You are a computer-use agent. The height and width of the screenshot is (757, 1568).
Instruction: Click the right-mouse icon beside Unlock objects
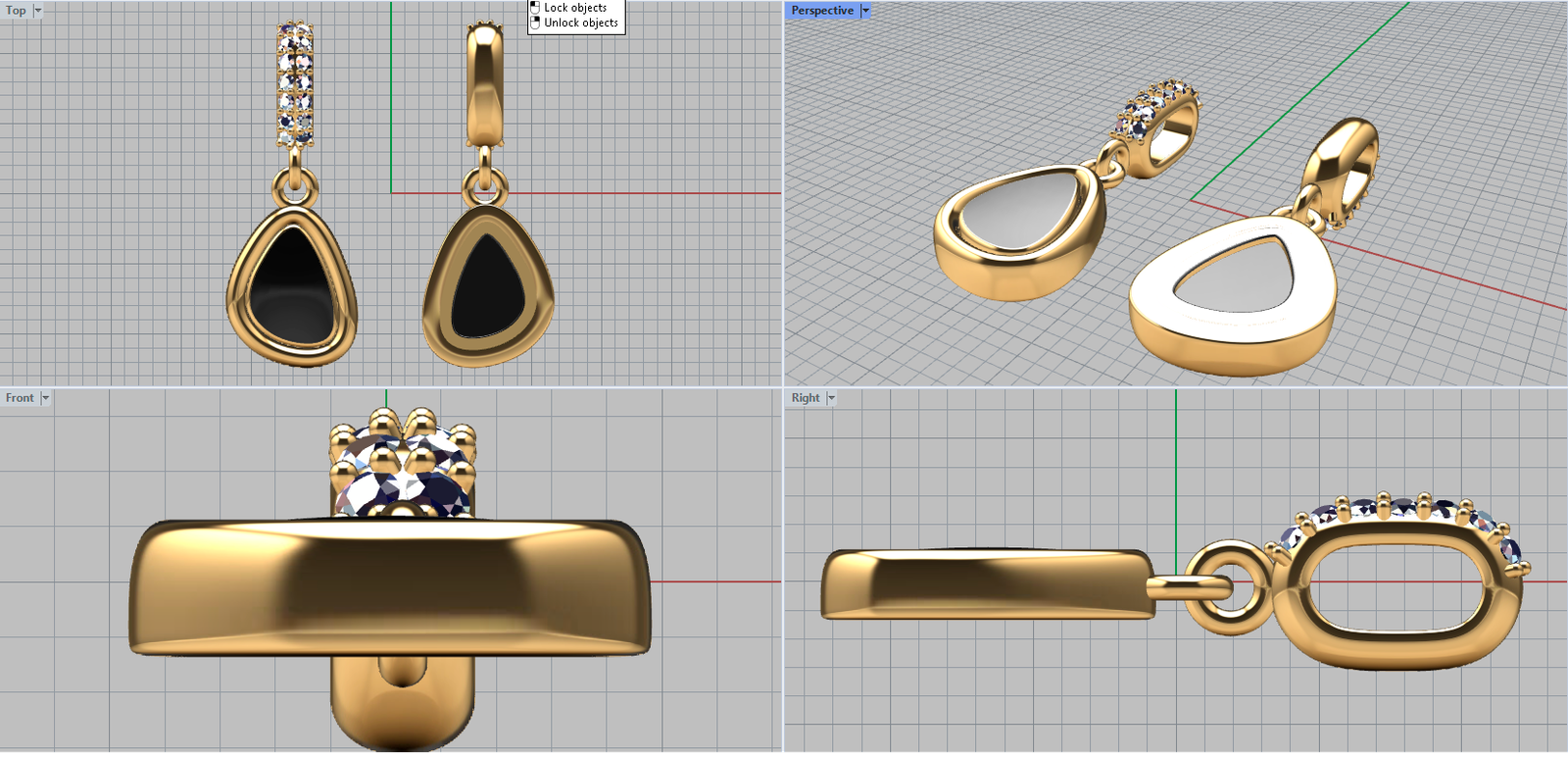click(x=535, y=23)
